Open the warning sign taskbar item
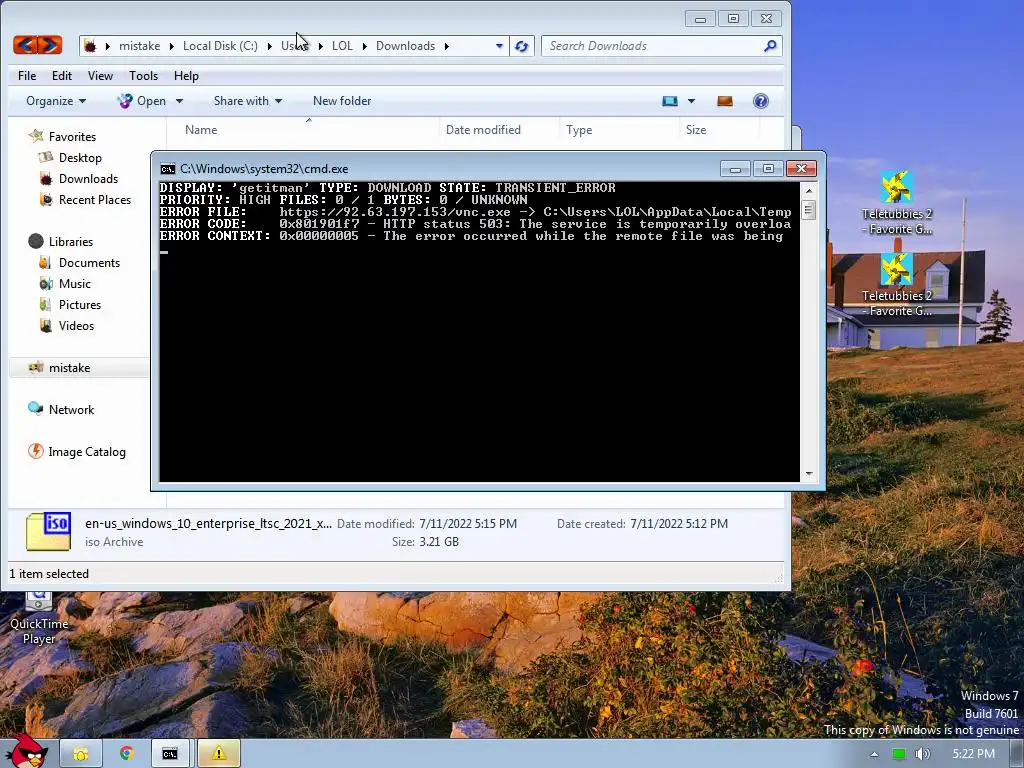This screenshot has width=1024, height=768. pos(218,754)
